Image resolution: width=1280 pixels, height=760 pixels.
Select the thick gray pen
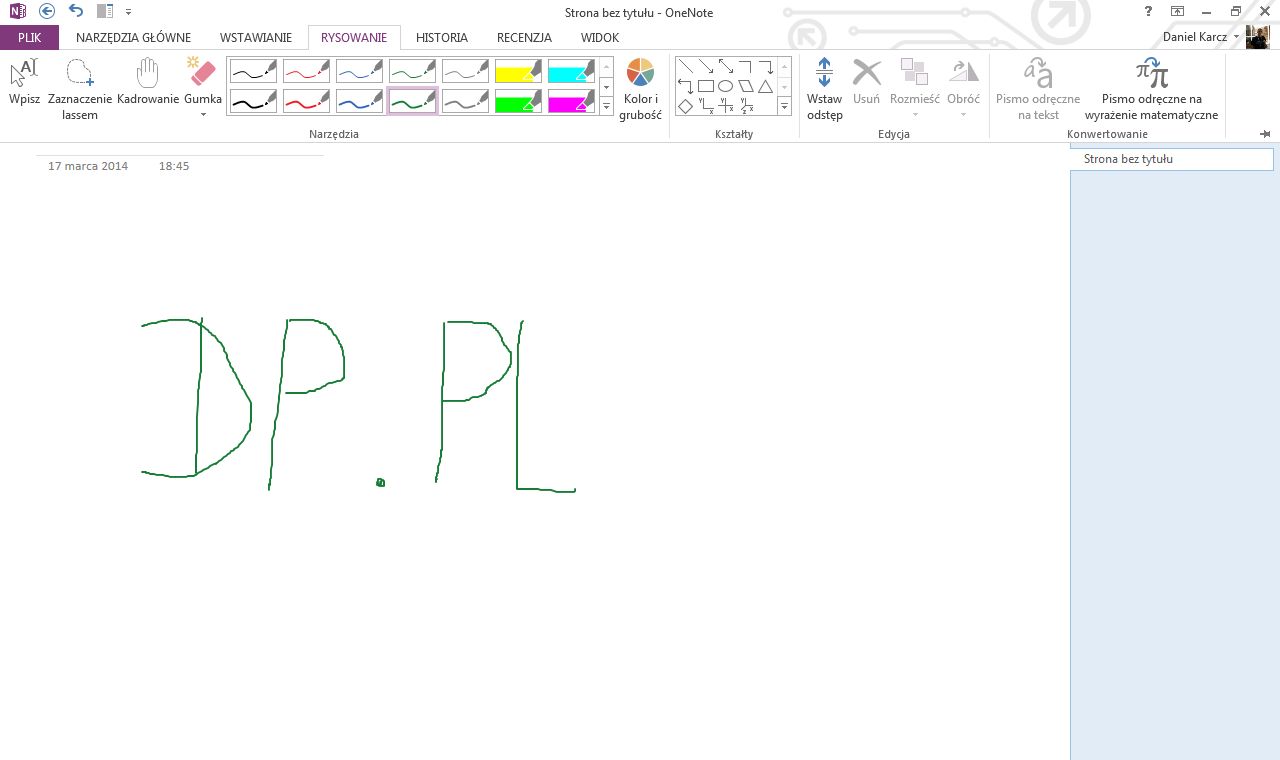coord(465,100)
